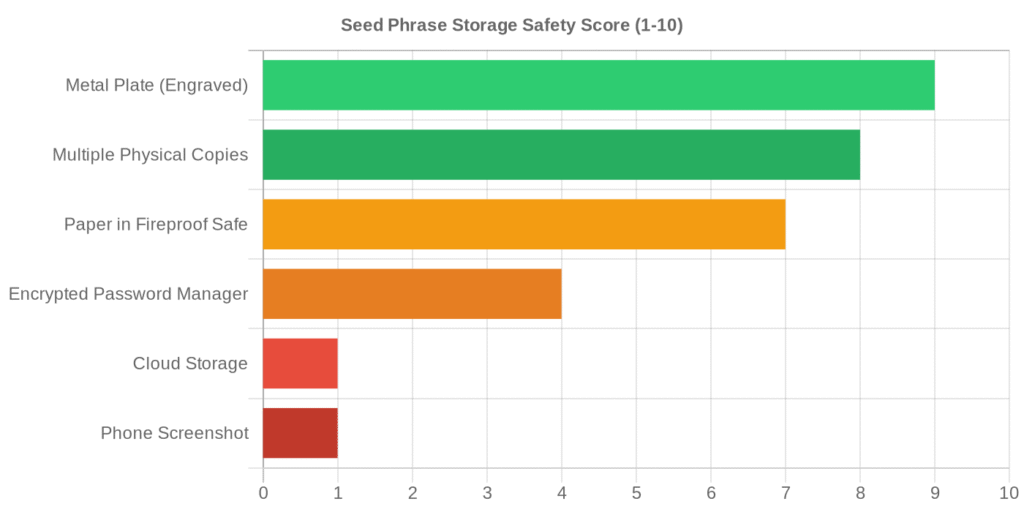Select the red Cloud Storage bar
The height and width of the screenshot is (512, 1024).
point(300,363)
